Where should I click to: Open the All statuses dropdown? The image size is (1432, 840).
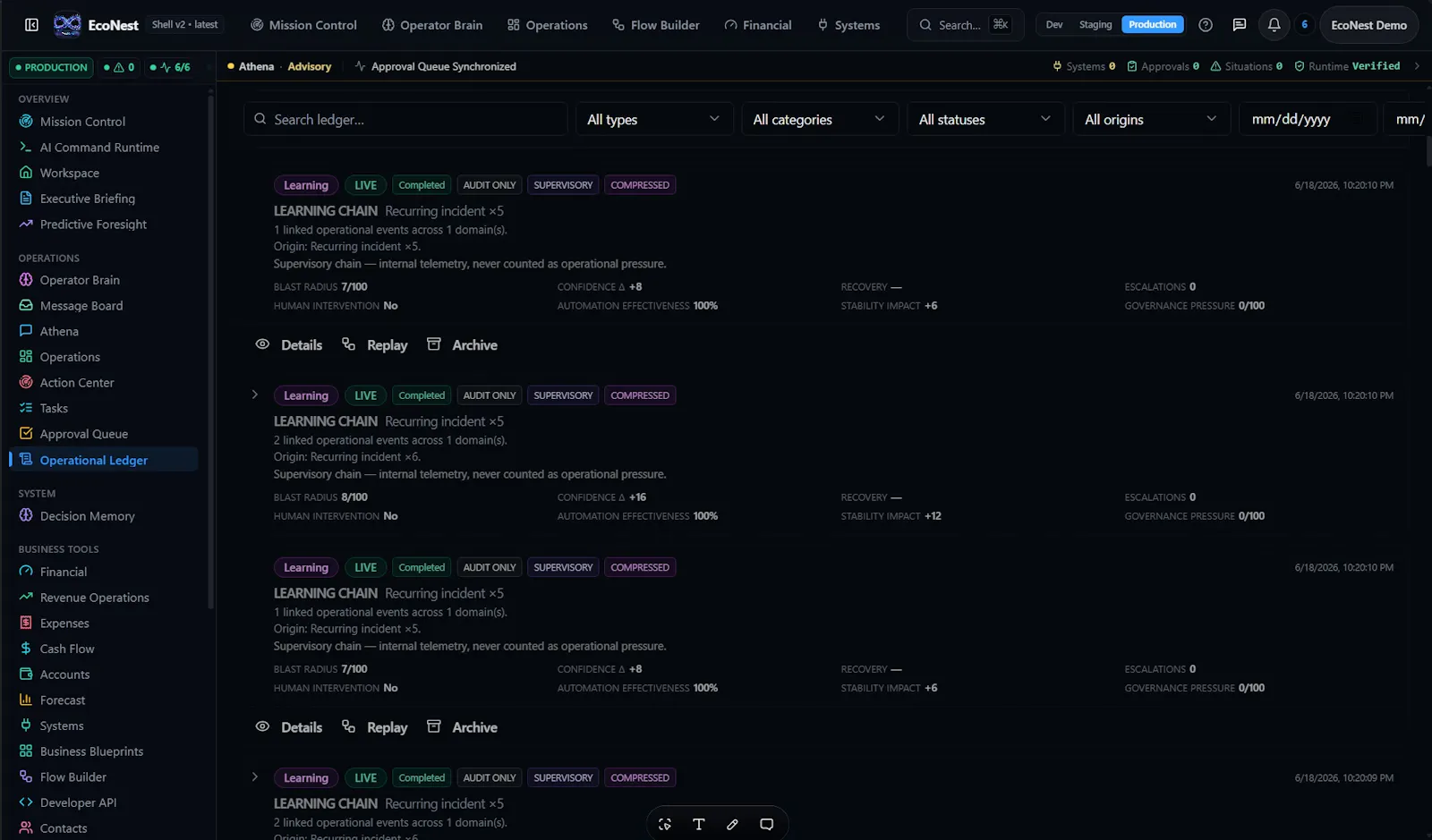point(985,119)
